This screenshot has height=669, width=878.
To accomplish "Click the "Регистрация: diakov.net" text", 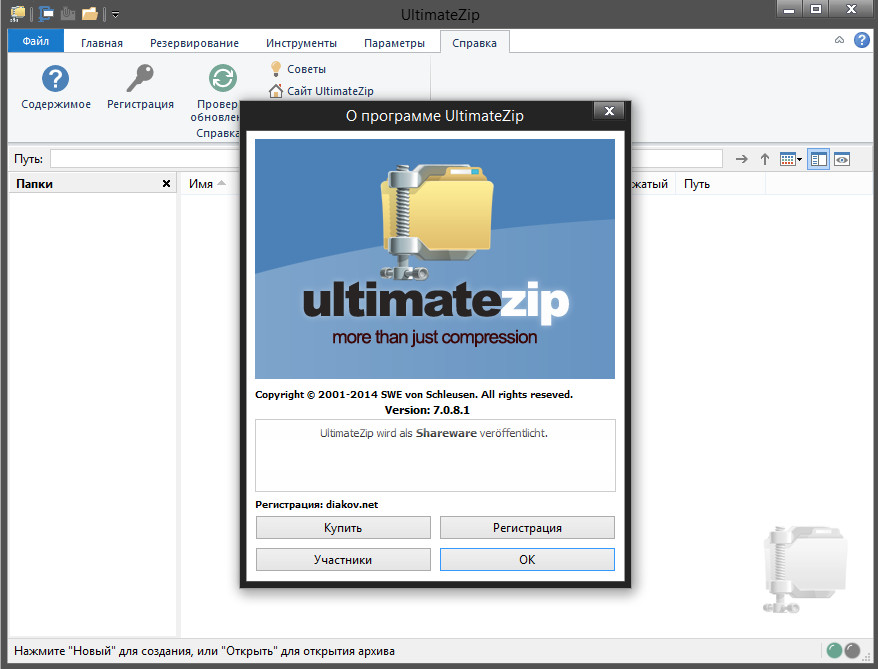I will 316,504.
